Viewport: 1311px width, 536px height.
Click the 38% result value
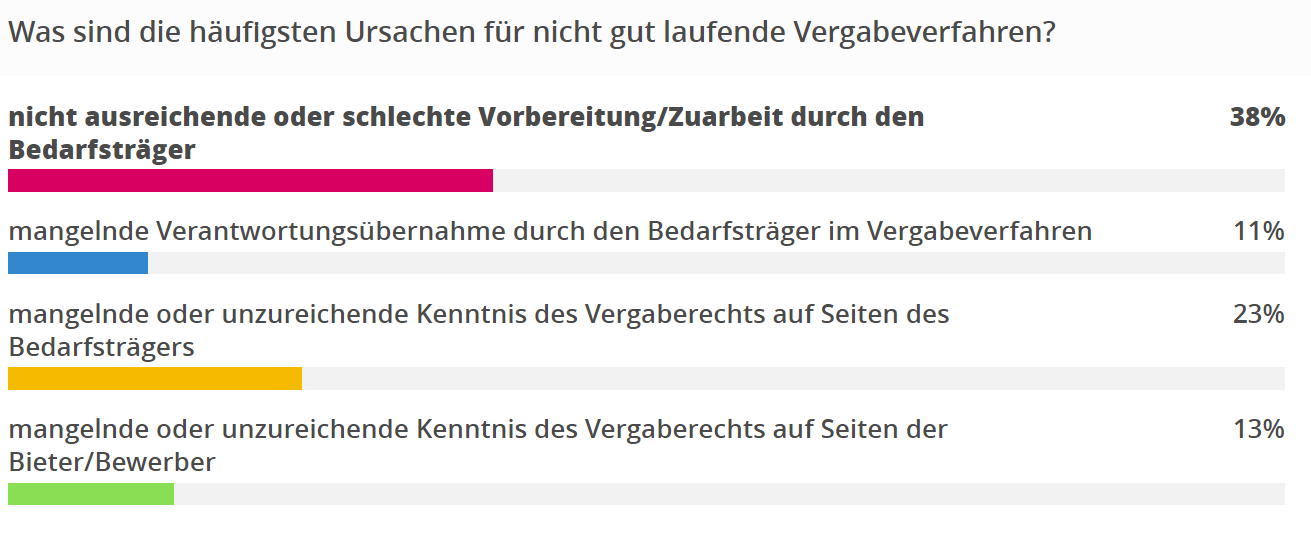click(x=1257, y=117)
